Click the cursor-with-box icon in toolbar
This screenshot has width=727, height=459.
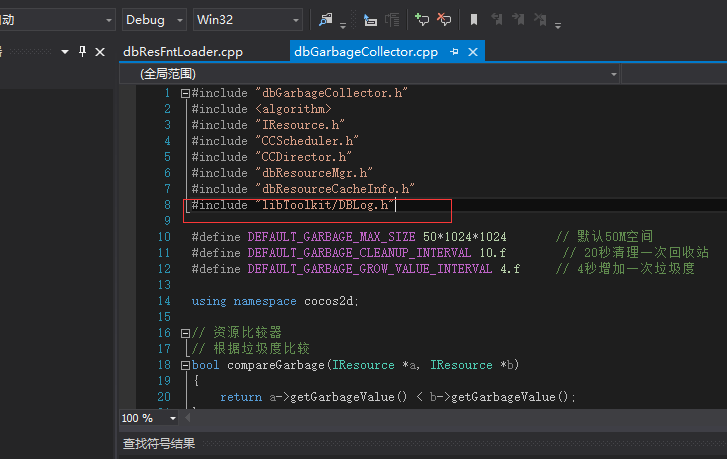370,20
